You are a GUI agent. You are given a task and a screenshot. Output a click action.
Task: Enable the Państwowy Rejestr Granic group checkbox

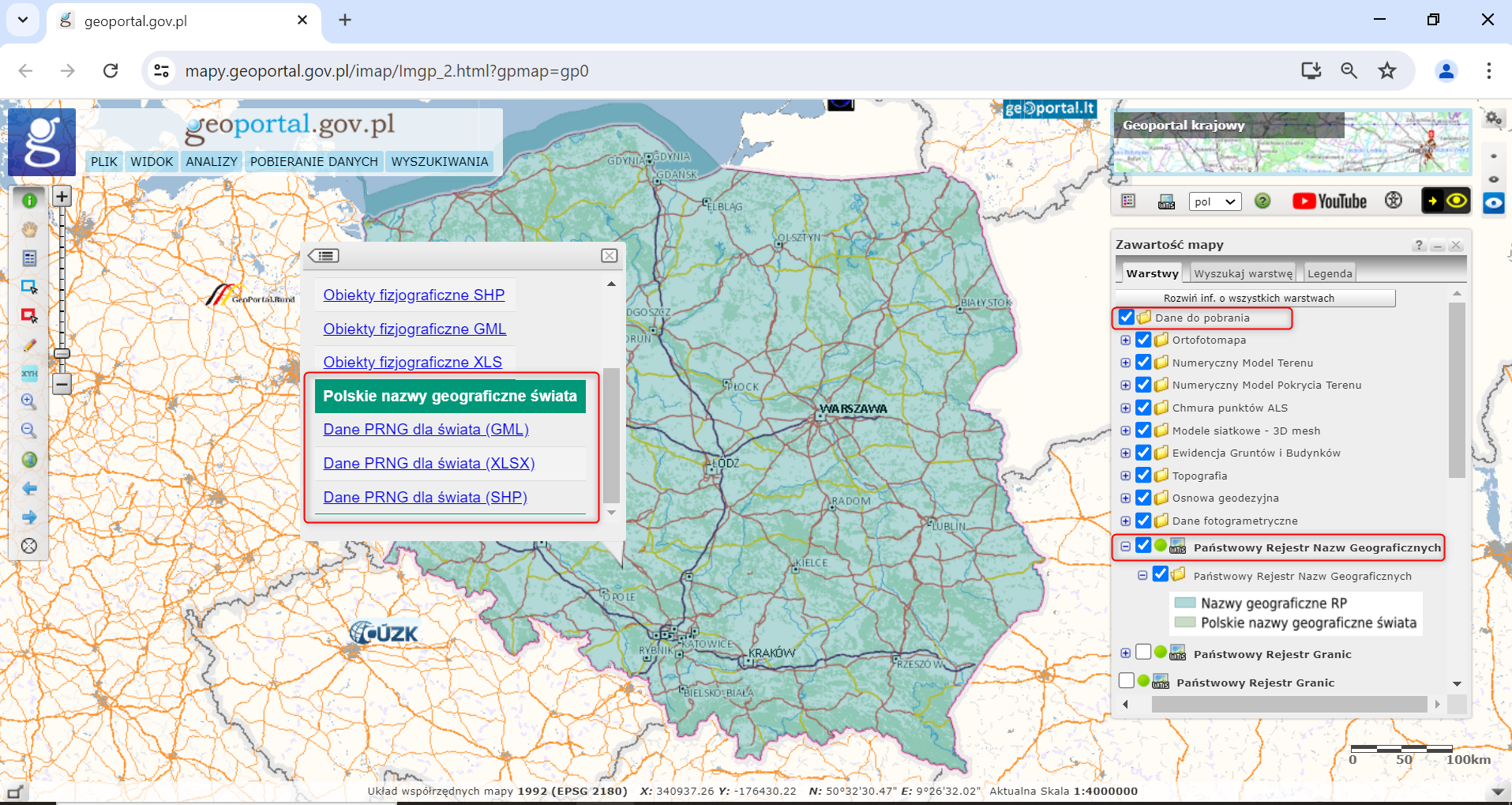pos(1143,653)
